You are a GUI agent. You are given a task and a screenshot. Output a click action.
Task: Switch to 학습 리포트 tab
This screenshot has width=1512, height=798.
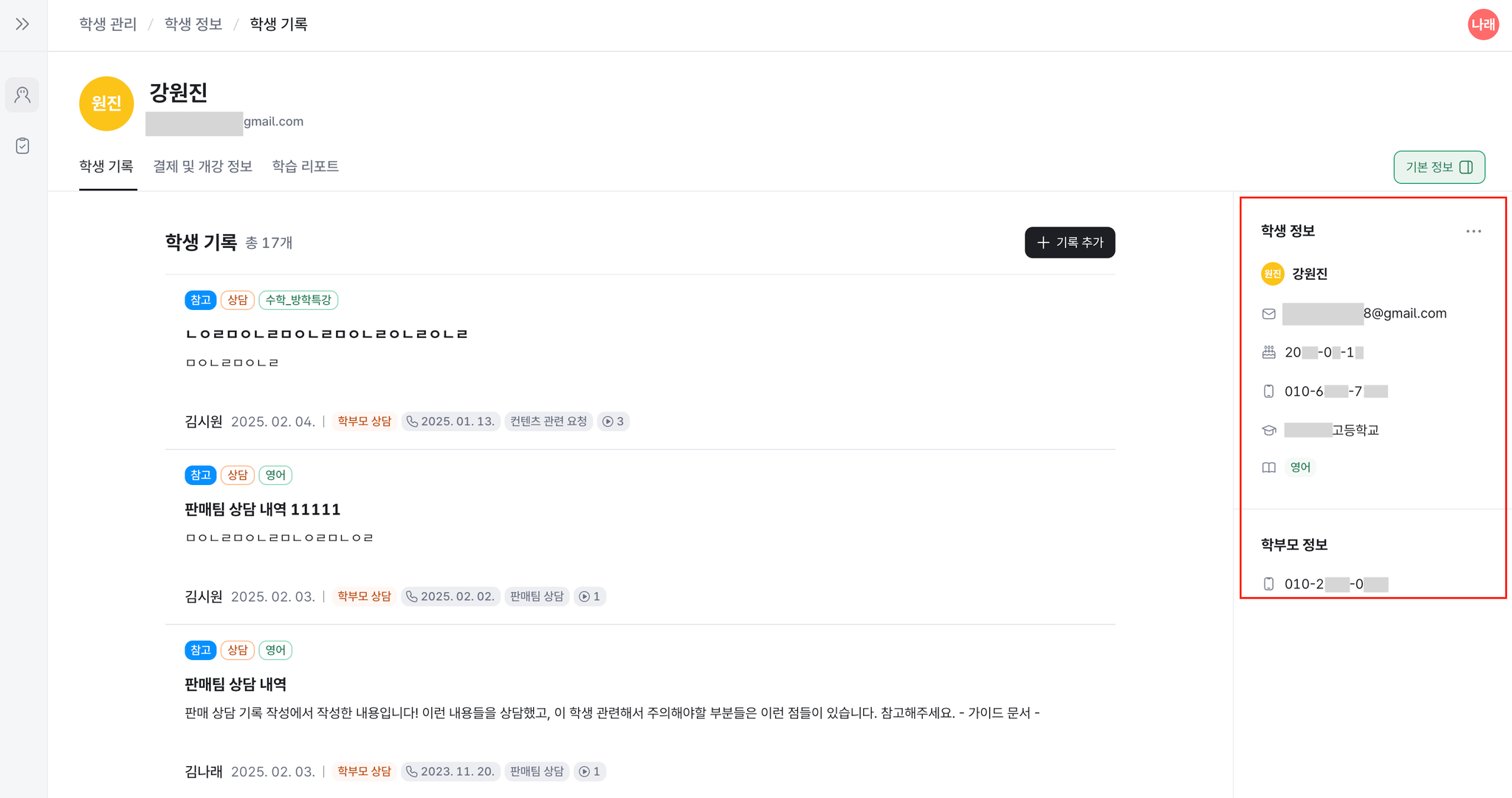coord(305,166)
